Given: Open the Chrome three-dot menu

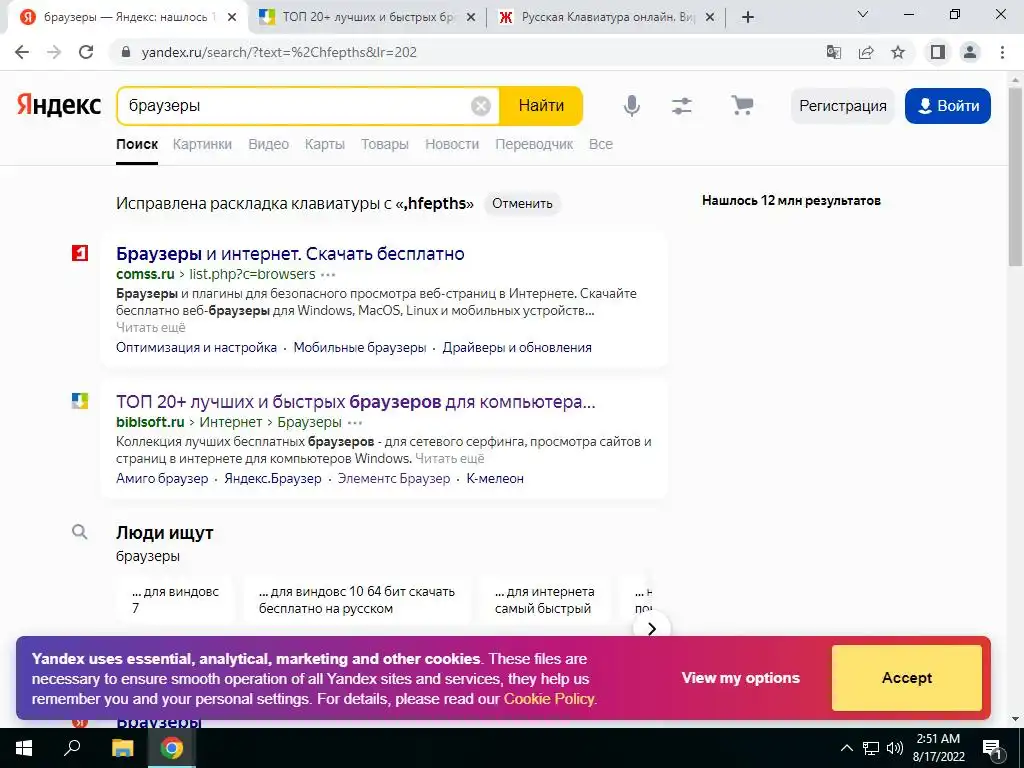Looking at the screenshot, I should point(1002,52).
